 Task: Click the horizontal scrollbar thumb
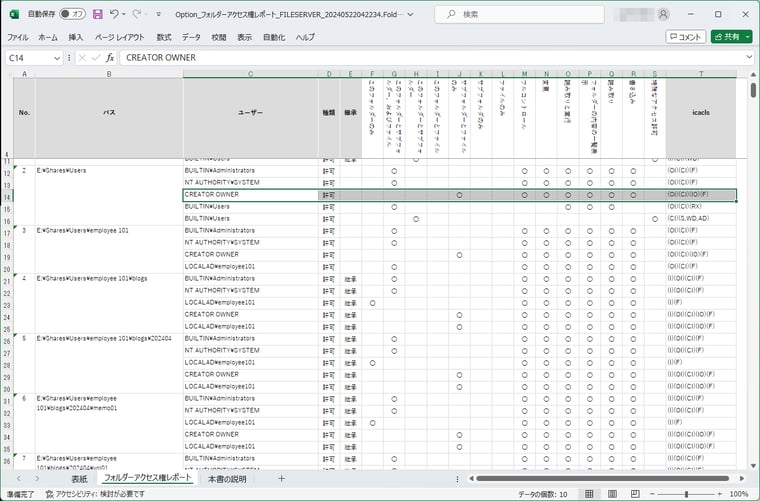pos(602,479)
